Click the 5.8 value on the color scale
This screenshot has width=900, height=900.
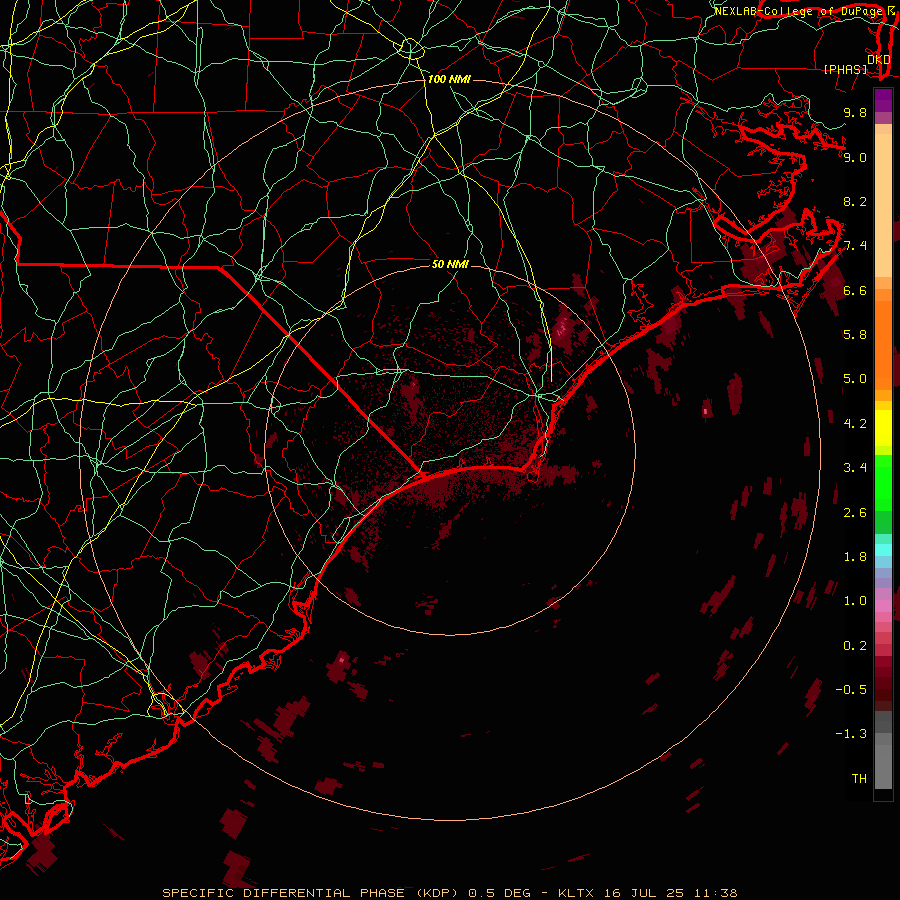(x=855, y=335)
